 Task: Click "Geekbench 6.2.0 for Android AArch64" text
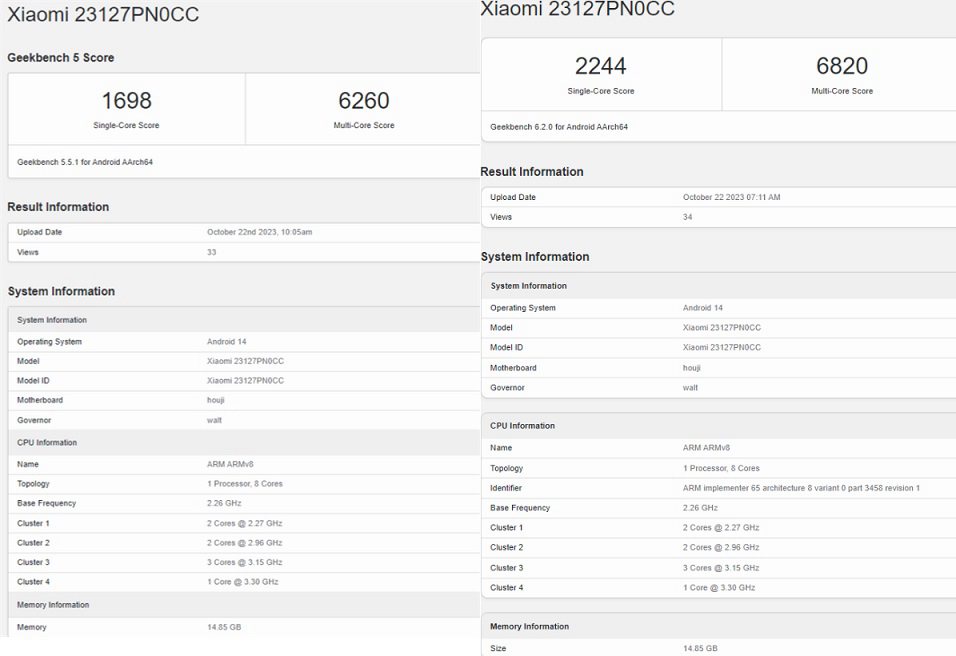coord(559,127)
